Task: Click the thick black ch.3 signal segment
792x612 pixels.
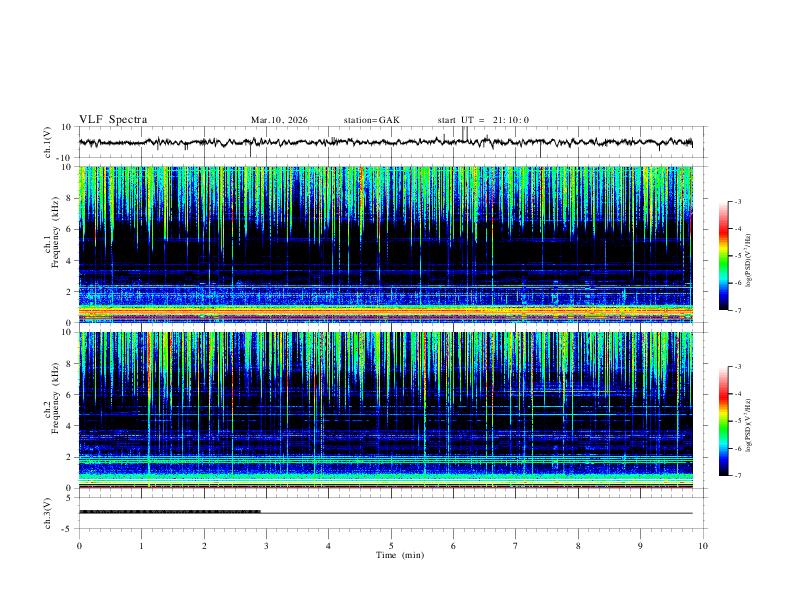Action: coord(170,512)
